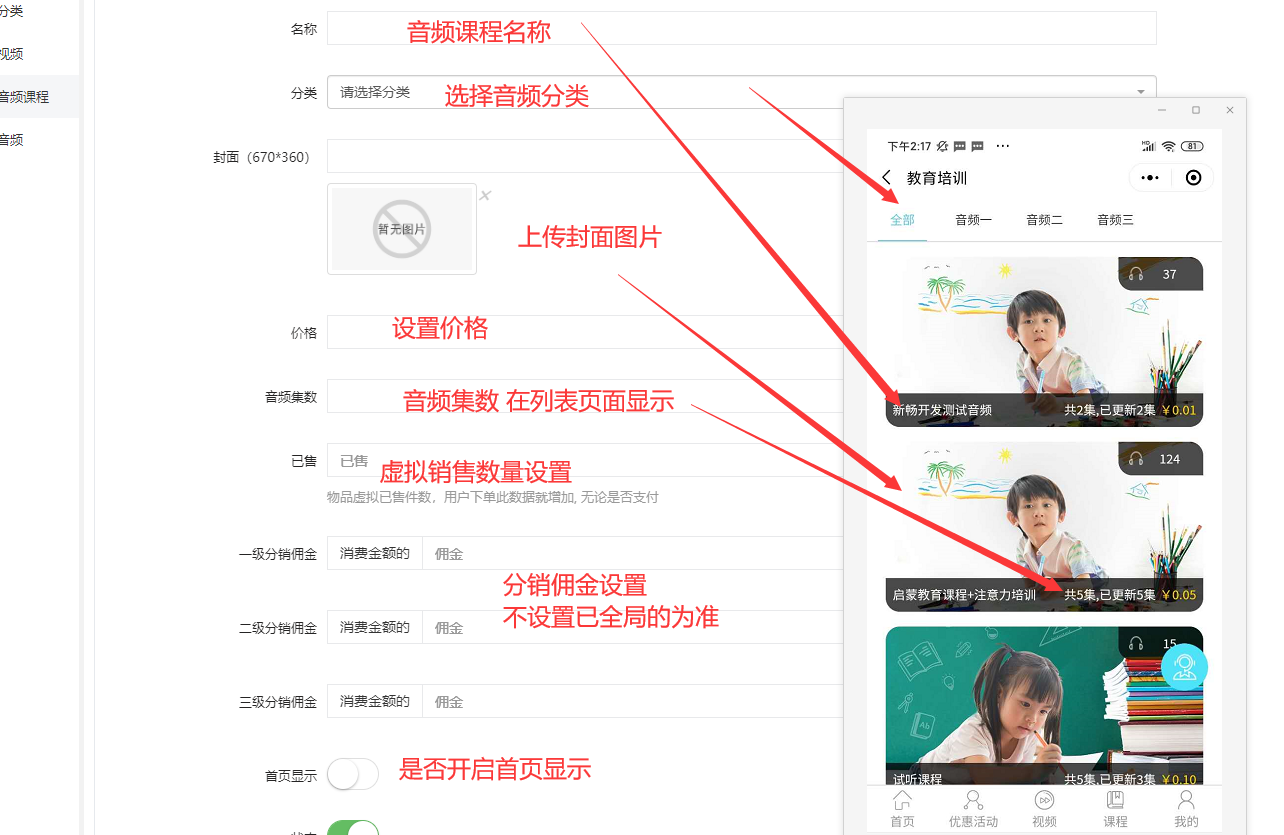
Task: Click the 一级分销佣金 commission input
Action: [x=633, y=553]
